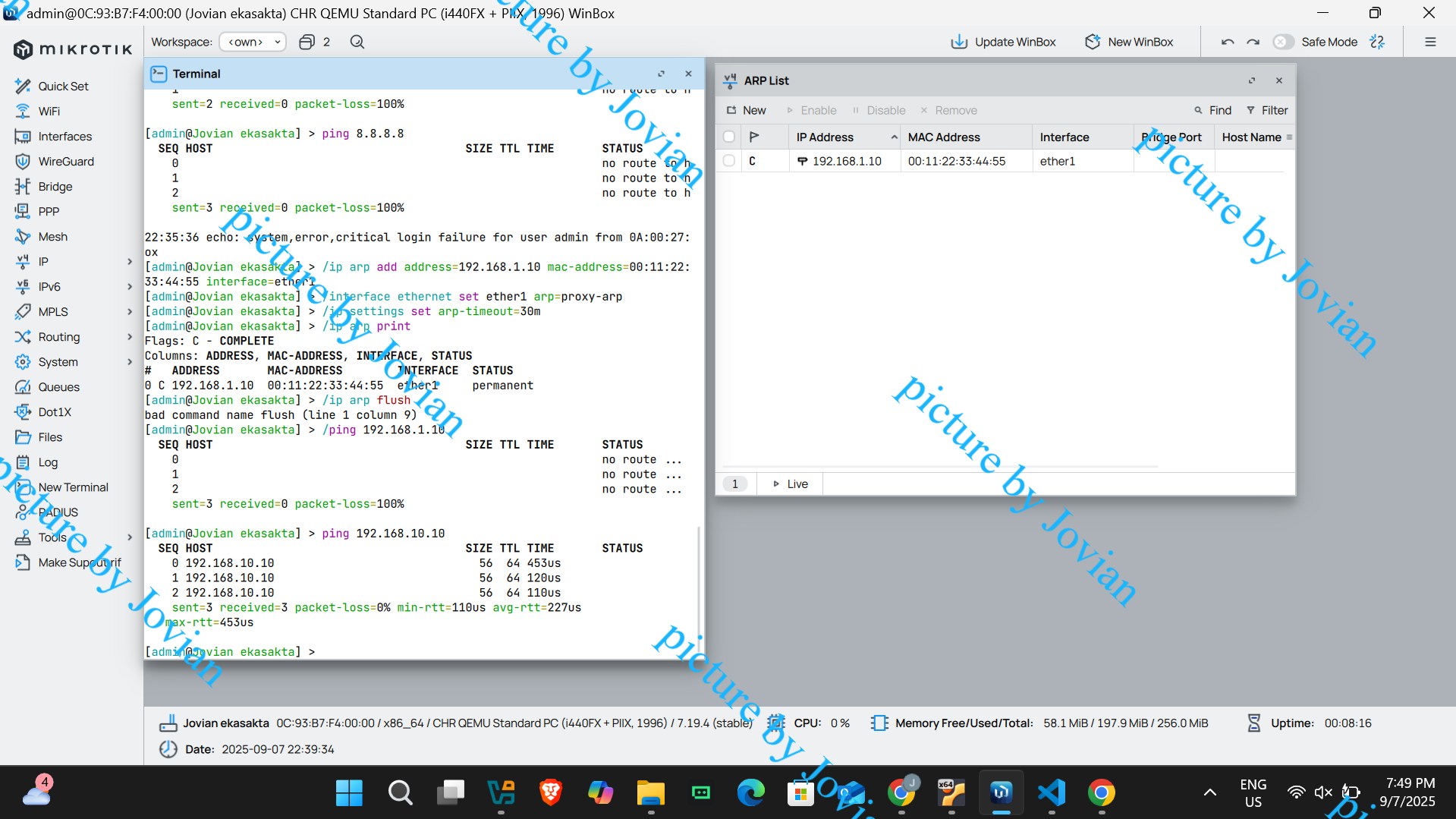Click the Interface column header
Screen dimensions: 1456x819
[1082, 137]
